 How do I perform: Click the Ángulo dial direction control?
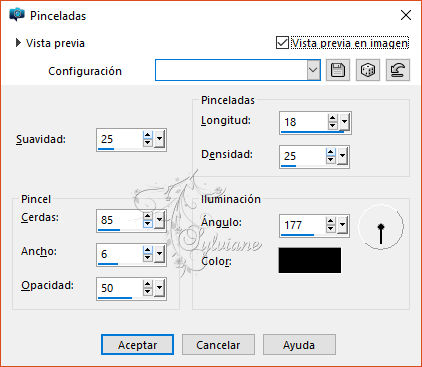381,227
